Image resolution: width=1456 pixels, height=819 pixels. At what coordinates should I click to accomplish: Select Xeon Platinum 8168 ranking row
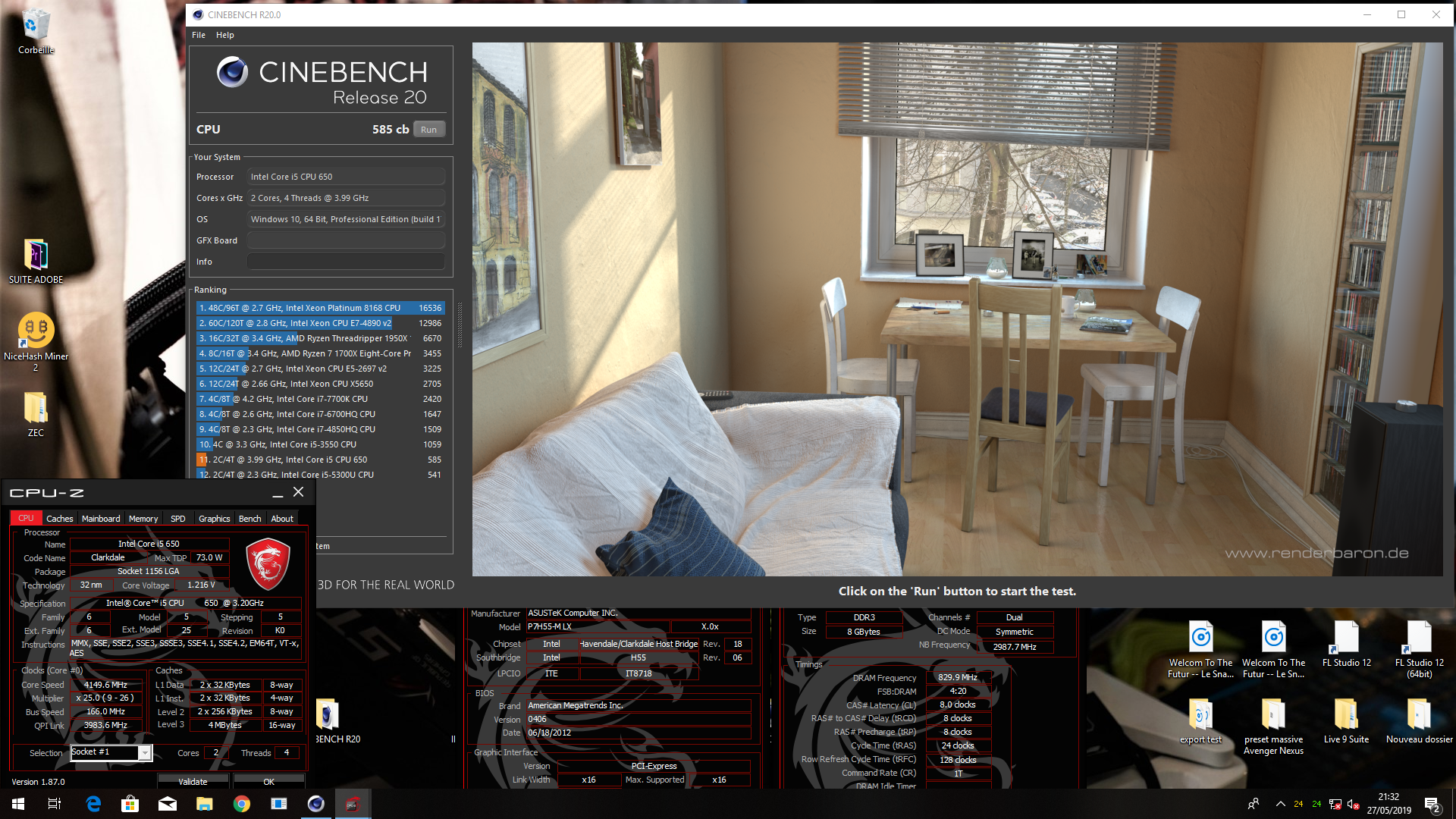tap(320, 308)
